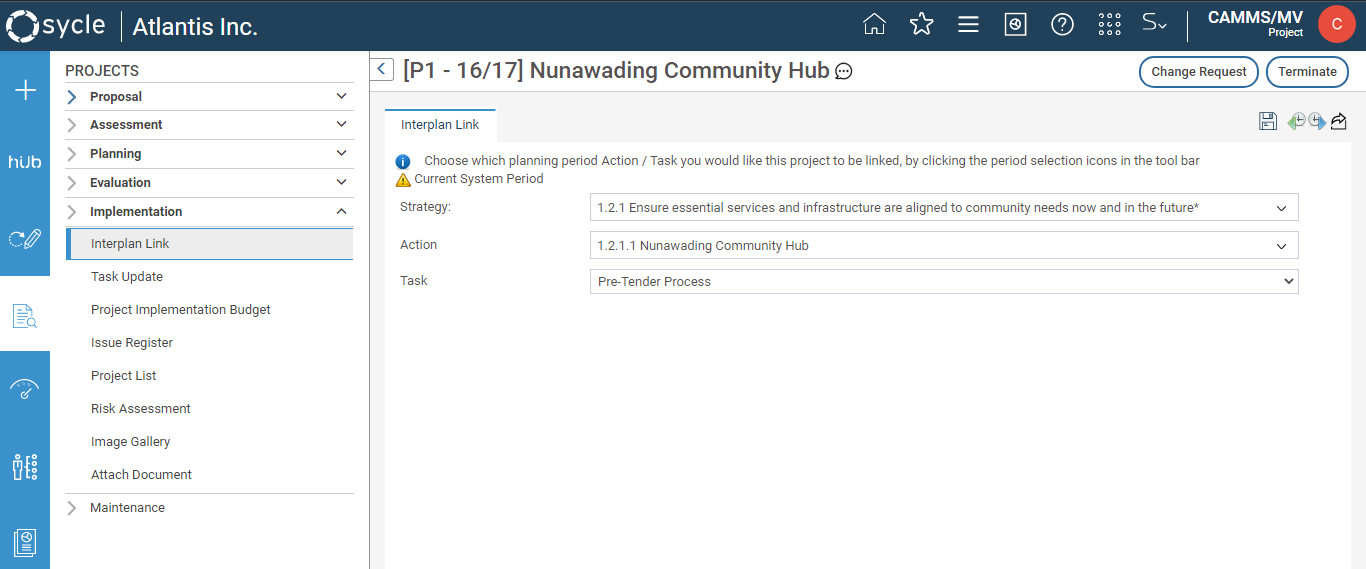Click the Current System Period text

pyautogui.click(x=479, y=179)
